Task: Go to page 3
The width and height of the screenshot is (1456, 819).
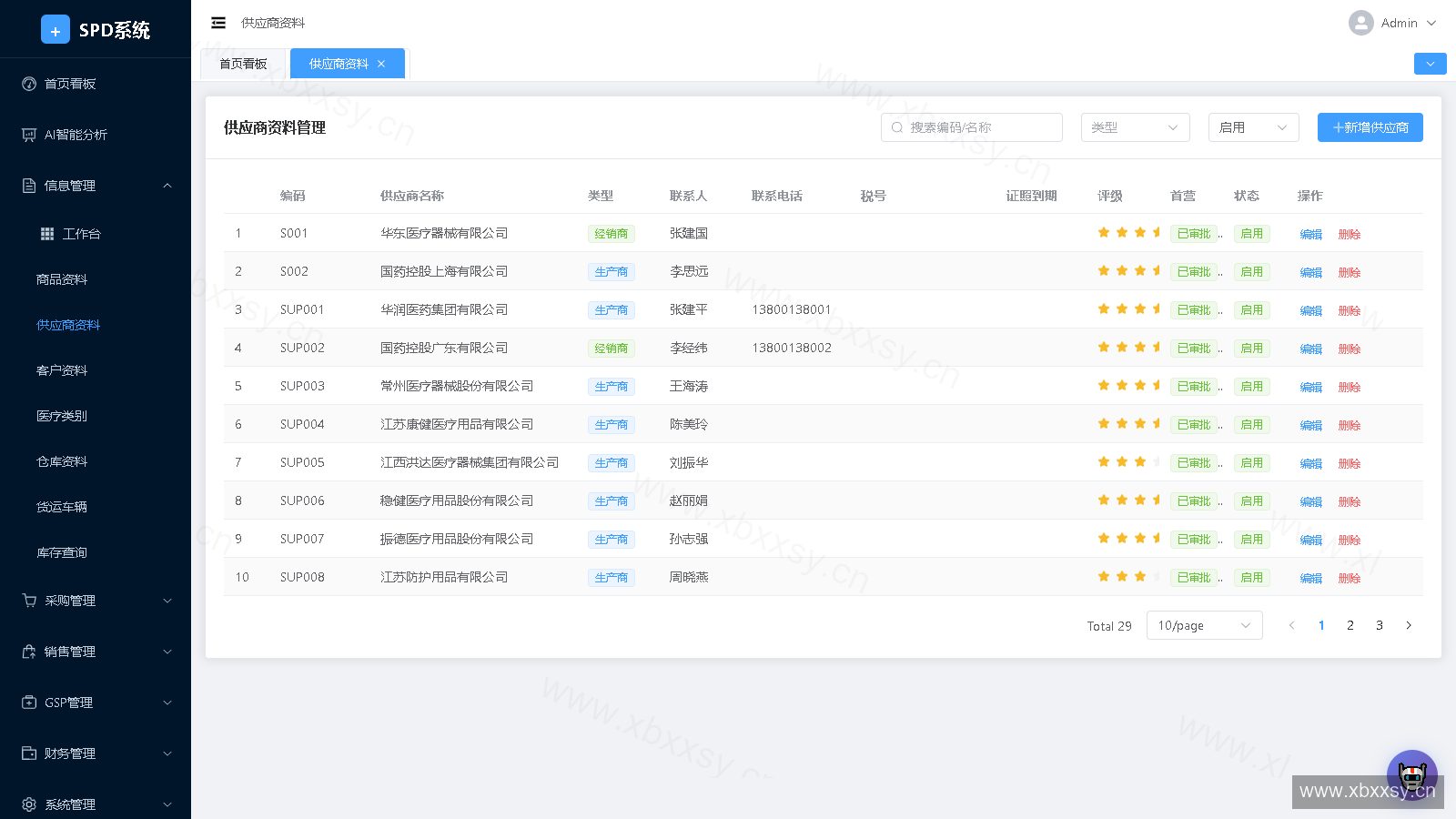Action: pos(1380,625)
